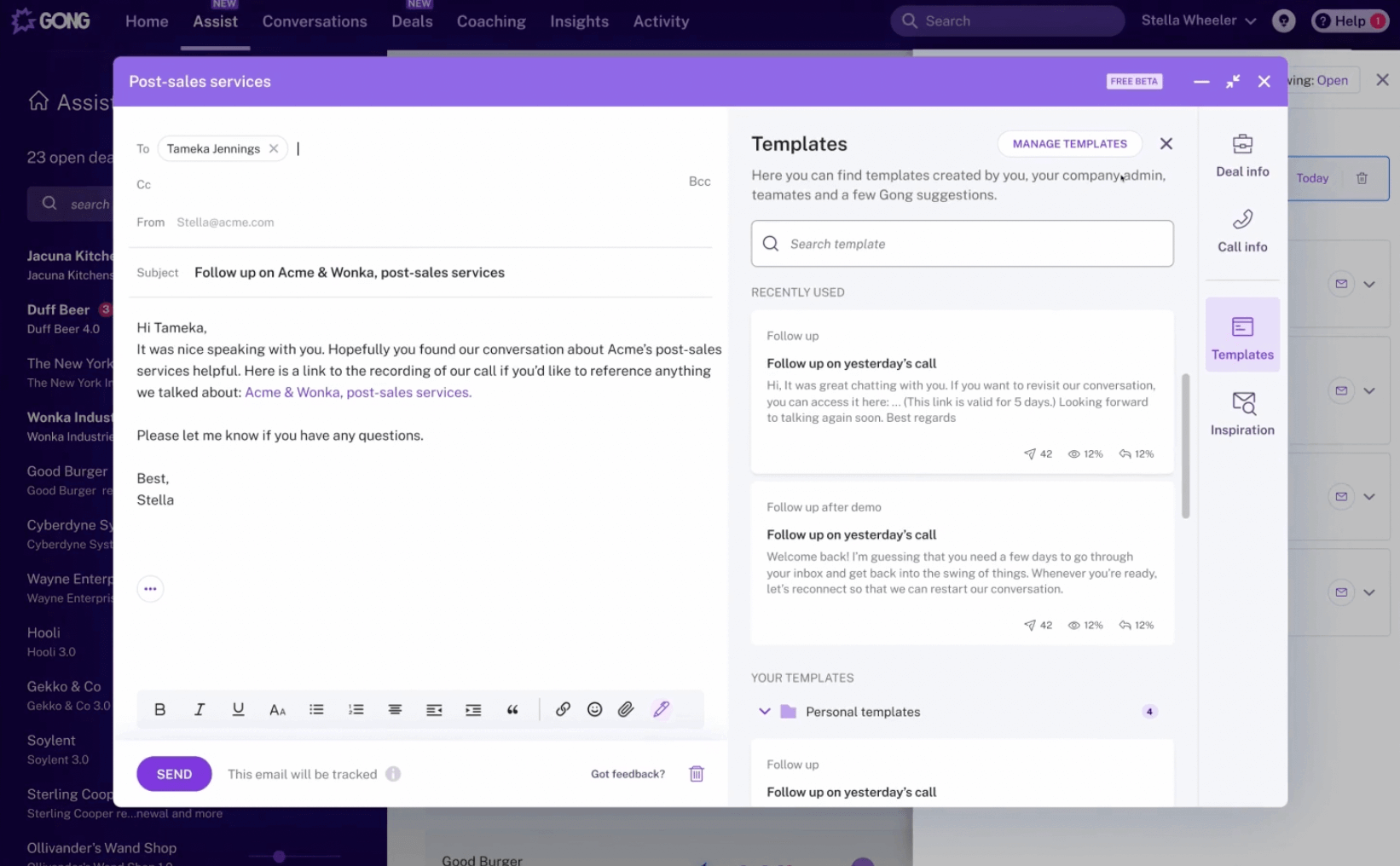Switch to the Assist tab
The height and width of the screenshot is (866, 1400).
pos(215,21)
